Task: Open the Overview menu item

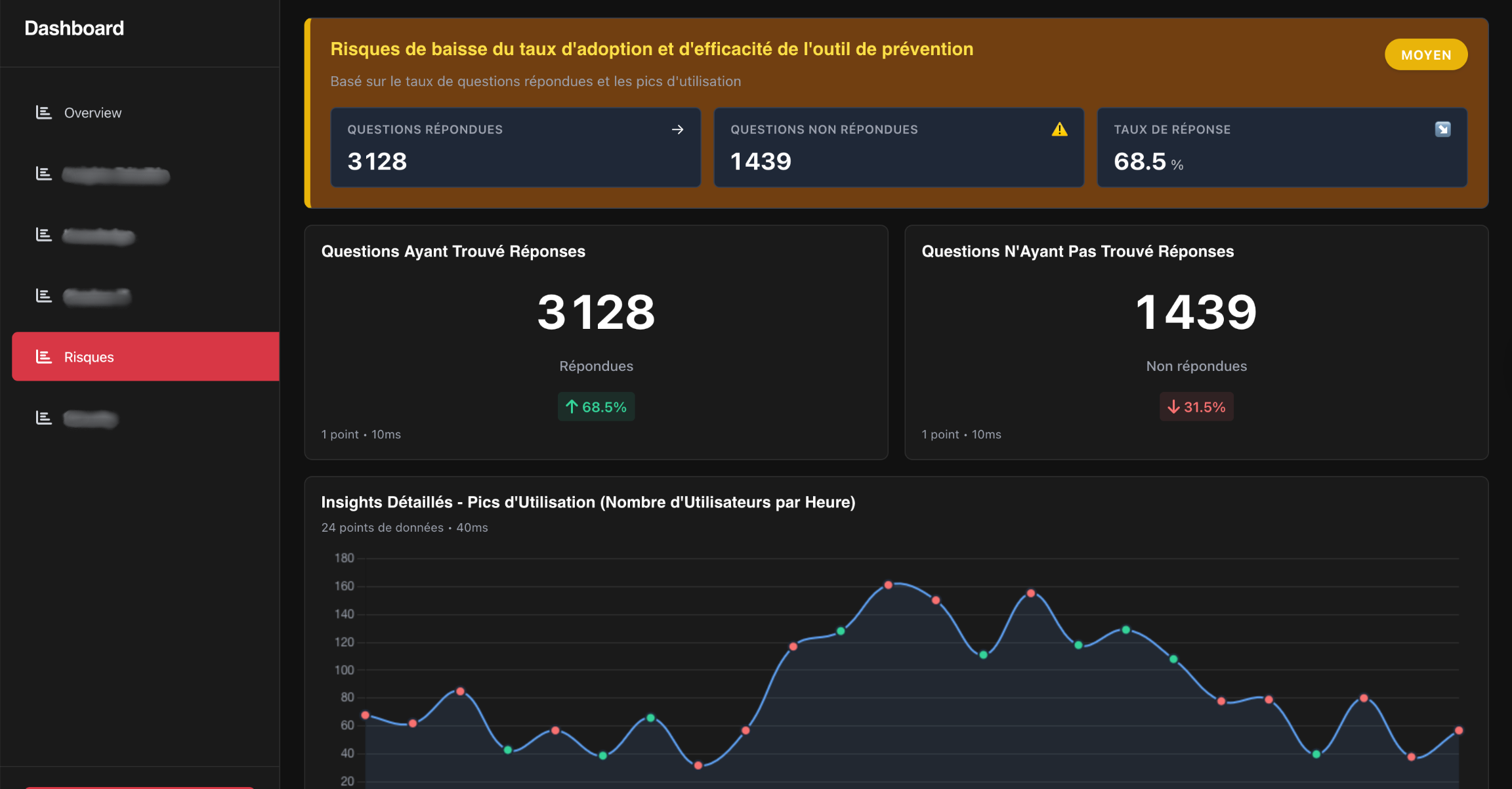Action: point(93,113)
